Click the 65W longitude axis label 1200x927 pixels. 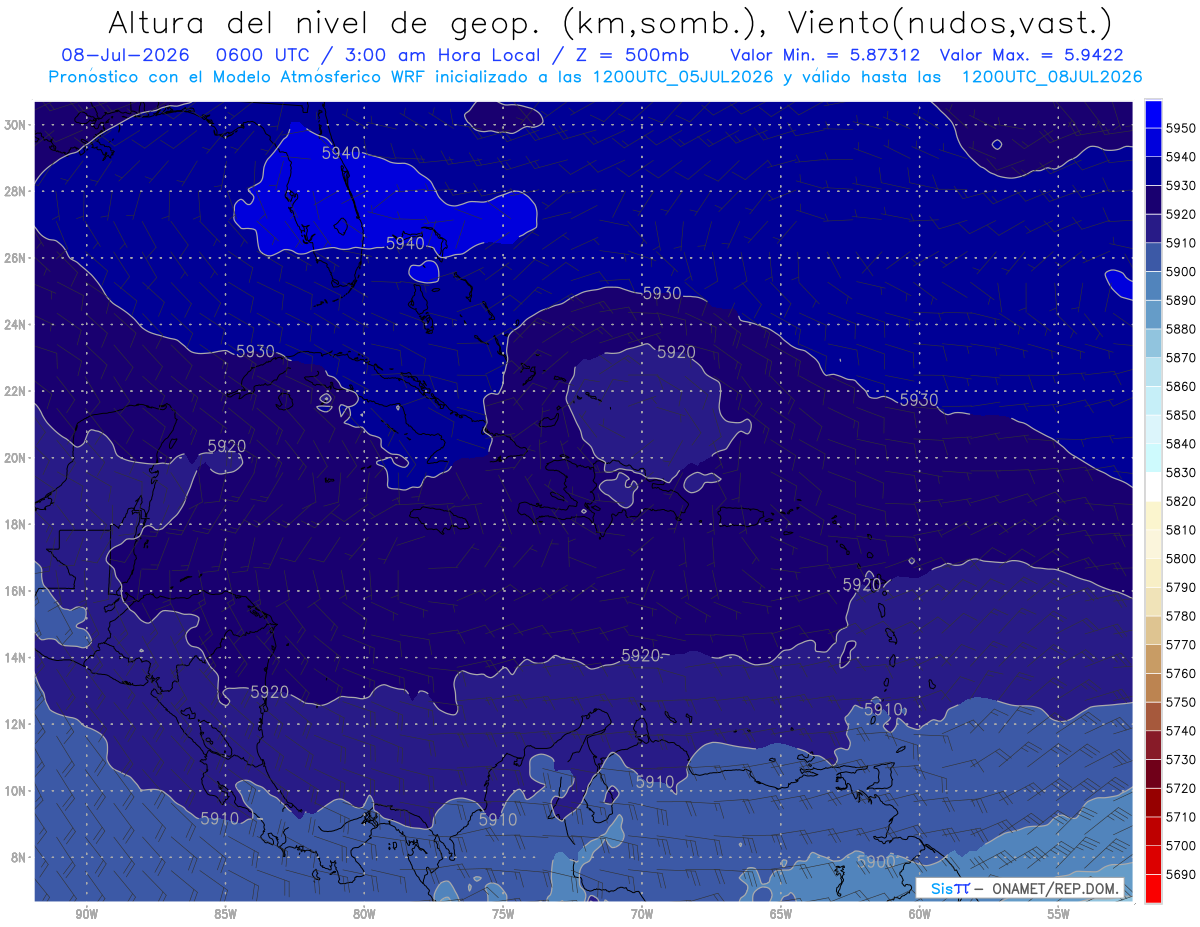[x=781, y=914]
